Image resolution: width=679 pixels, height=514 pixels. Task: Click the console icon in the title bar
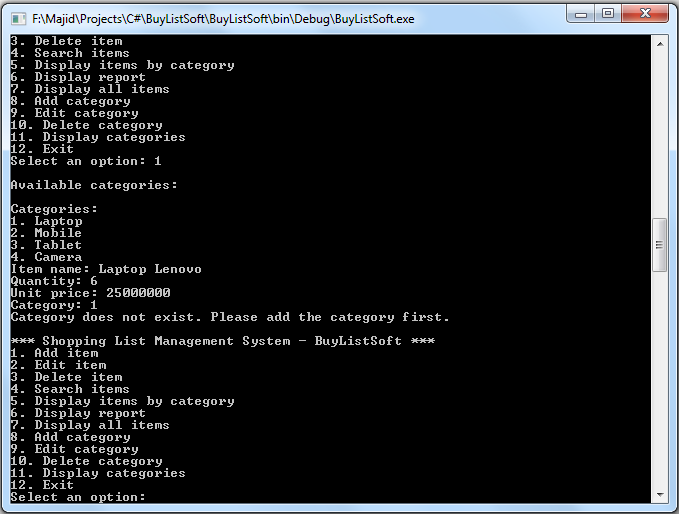[x=18, y=18]
